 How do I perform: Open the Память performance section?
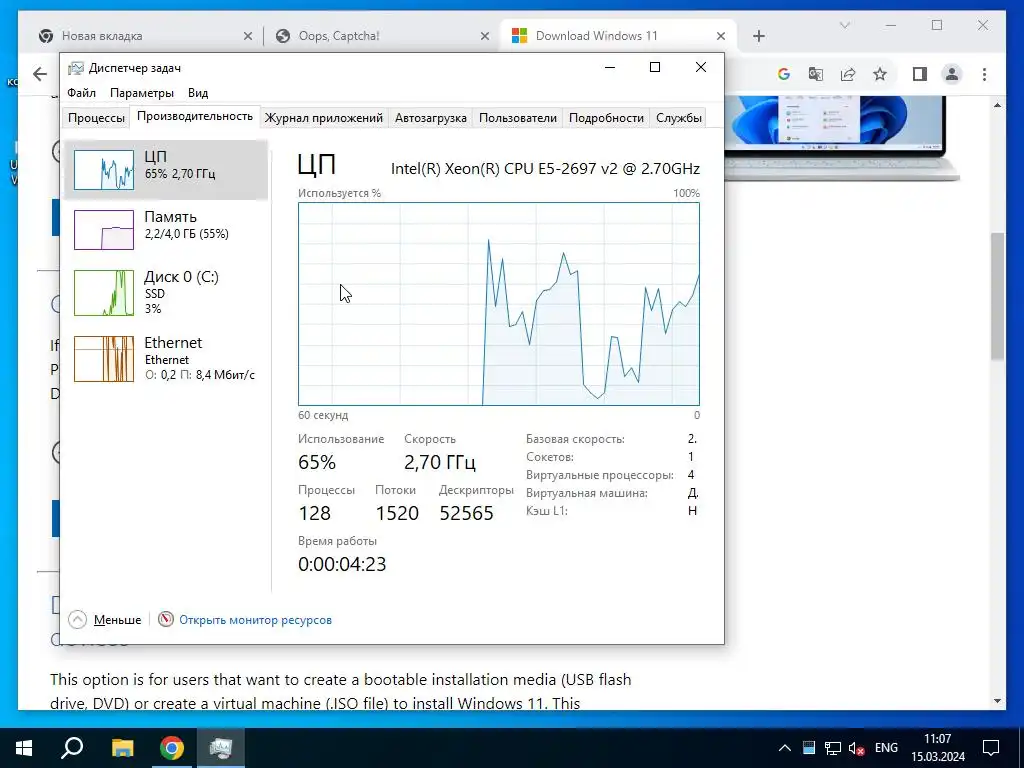pyautogui.click(x=166, y=229)
